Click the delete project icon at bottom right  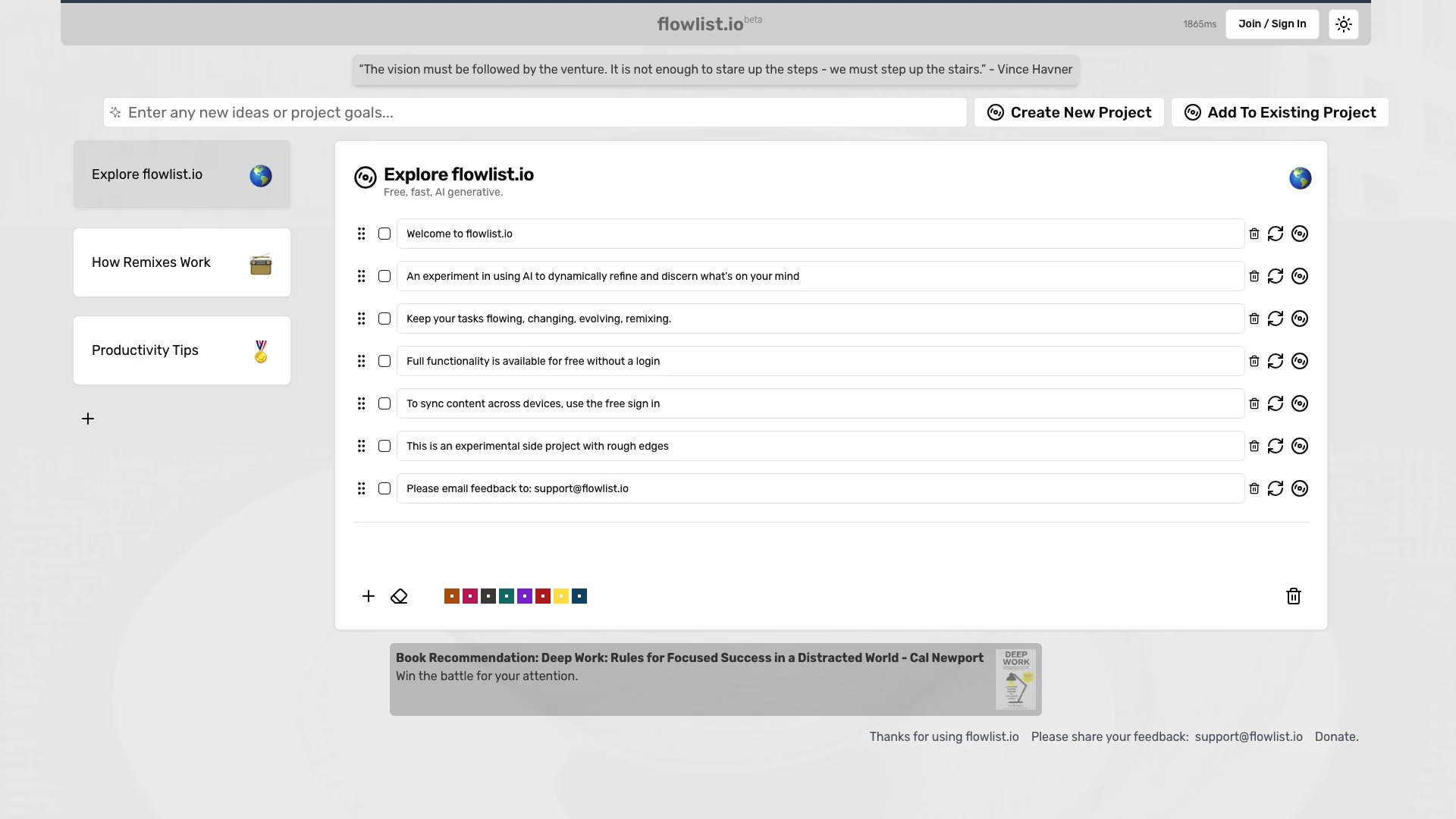pos(1293,596)
